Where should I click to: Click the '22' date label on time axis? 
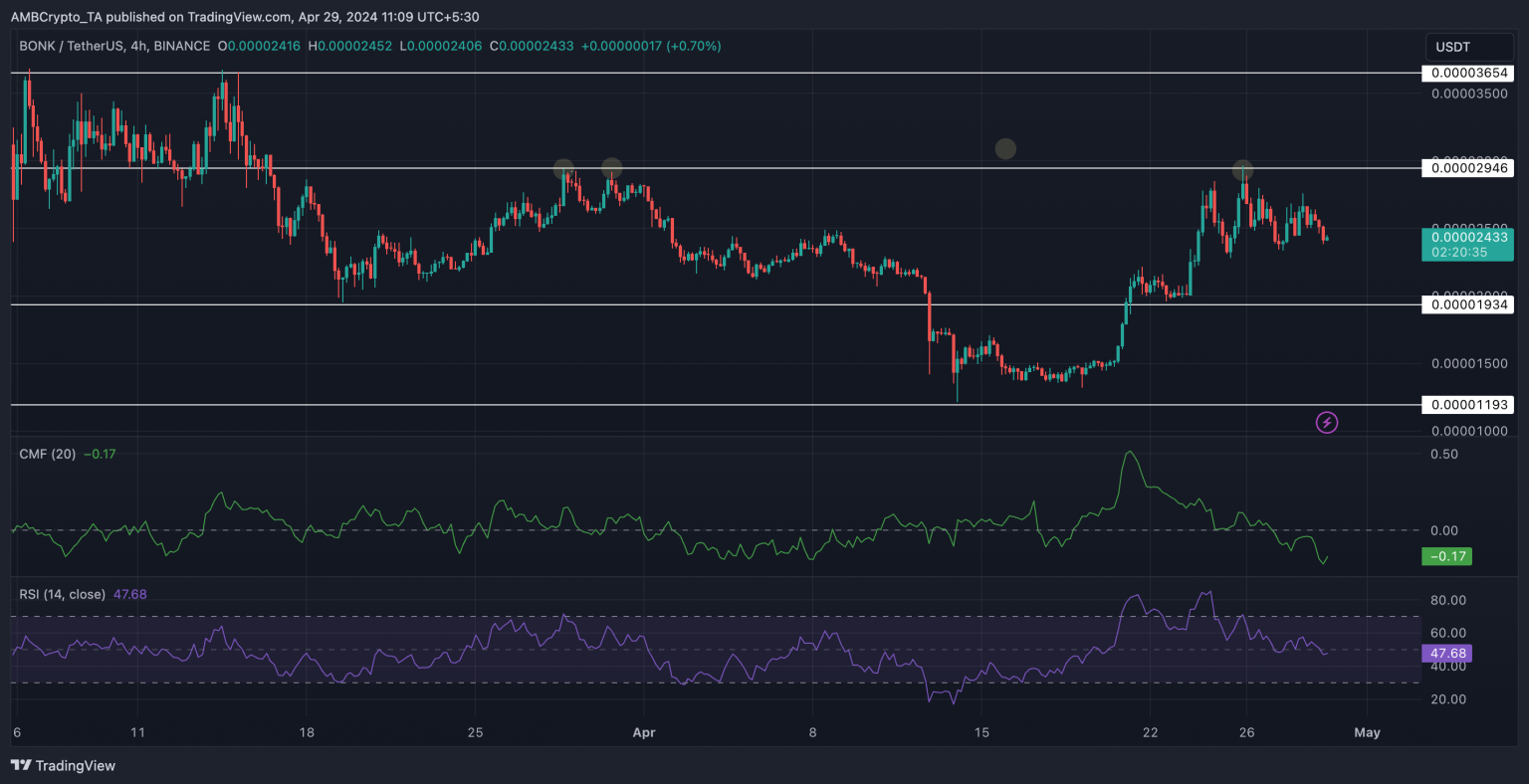[1150, 733]
